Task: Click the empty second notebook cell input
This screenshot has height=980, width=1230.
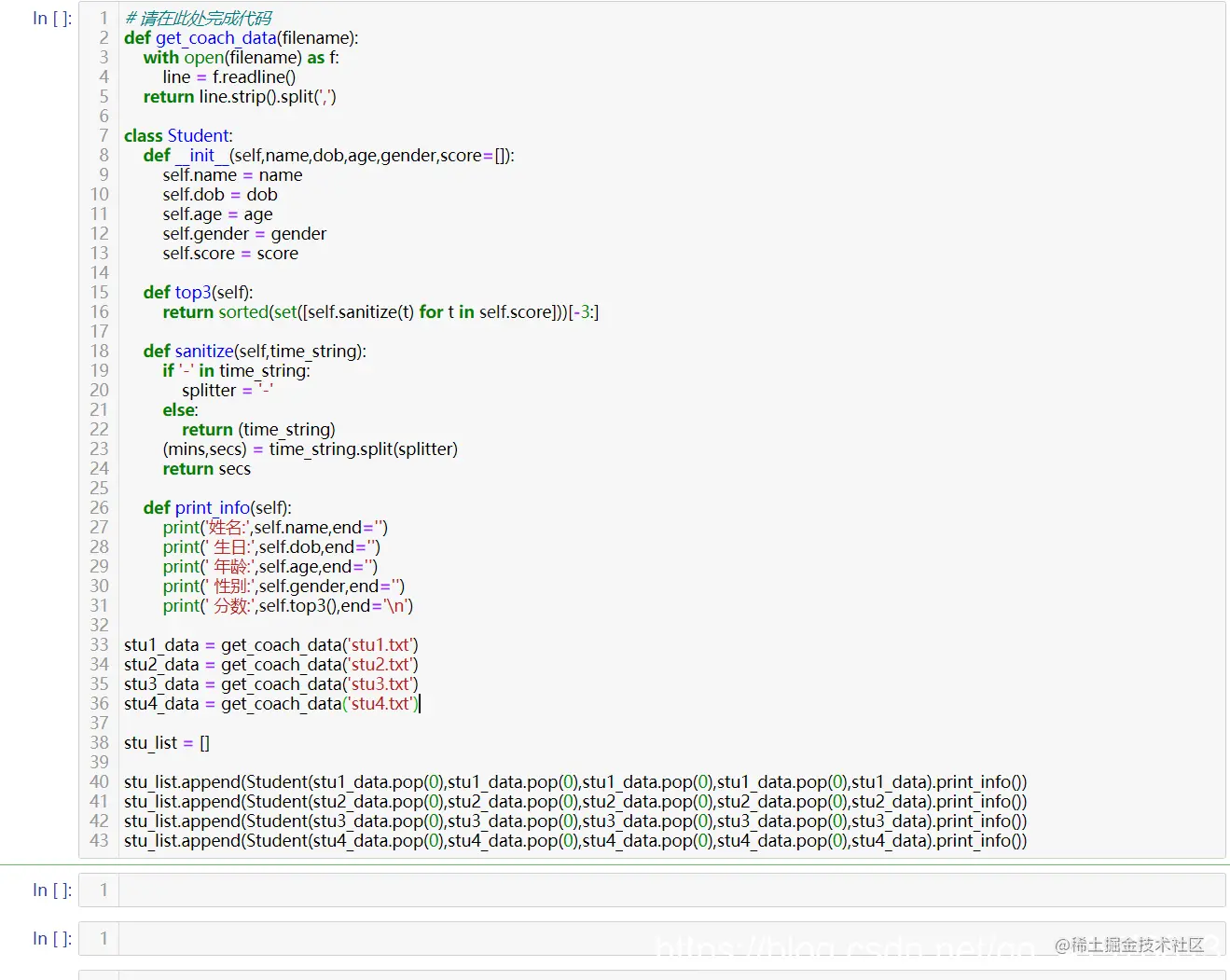Action: click(671, 890)
